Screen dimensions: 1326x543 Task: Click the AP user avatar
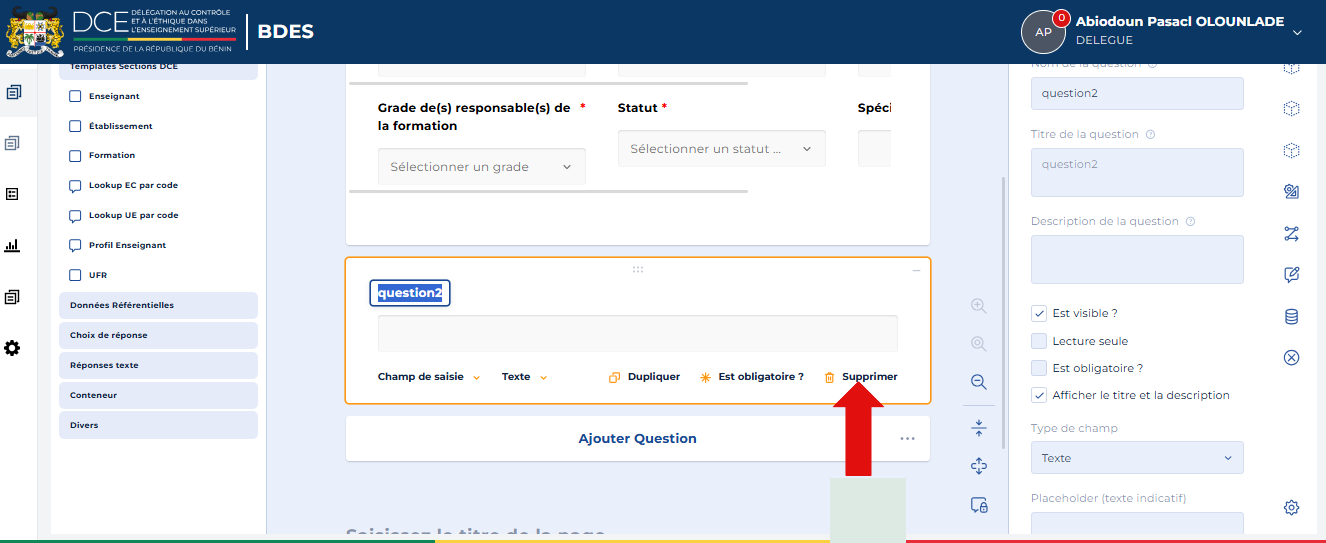1043,32
